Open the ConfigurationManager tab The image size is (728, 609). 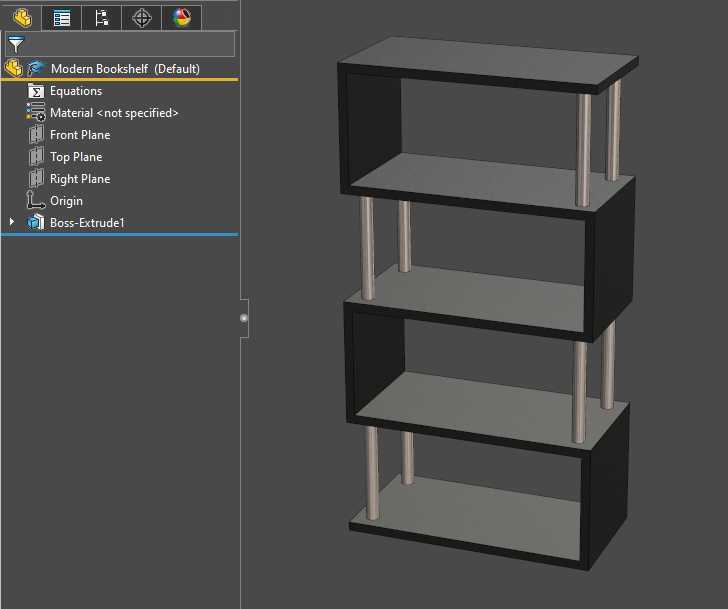(x=101, y=18)
